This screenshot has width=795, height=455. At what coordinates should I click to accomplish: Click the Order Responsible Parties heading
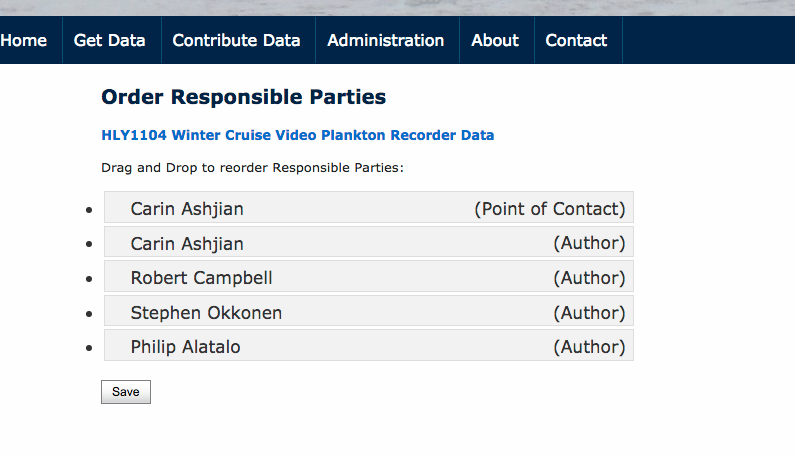click(243, 97)
